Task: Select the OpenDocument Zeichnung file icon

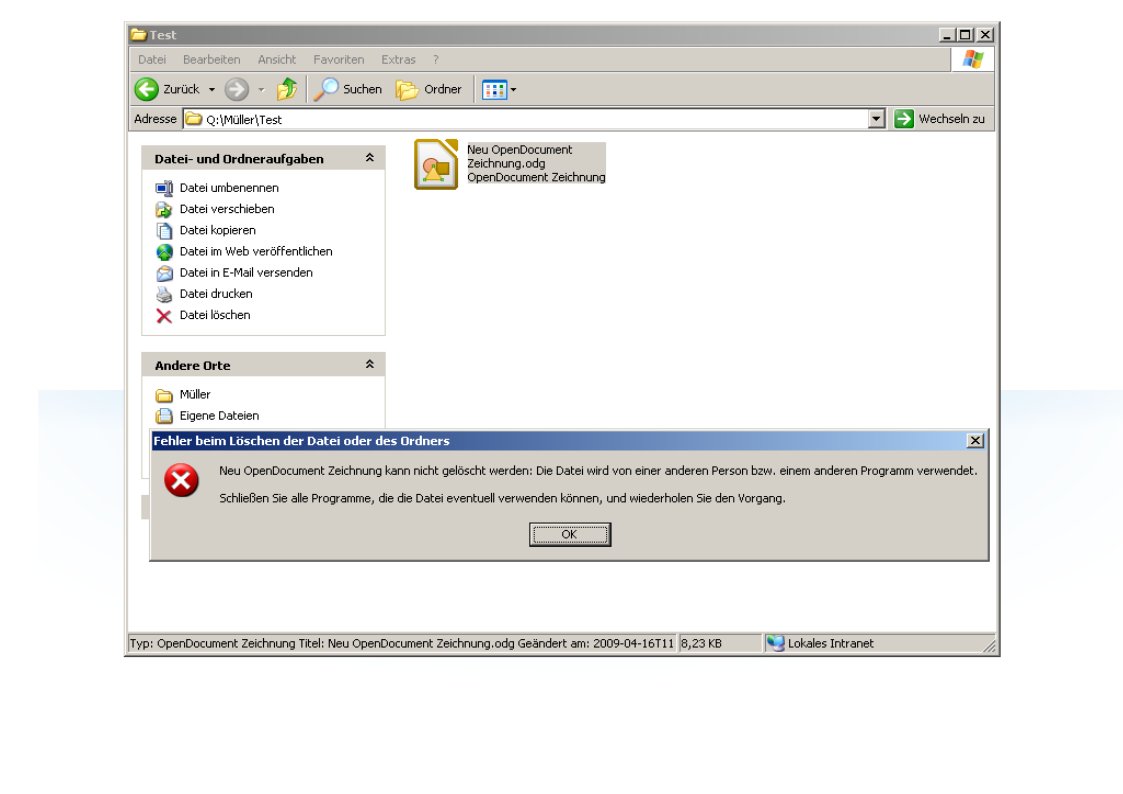Action: click(436, 164)
